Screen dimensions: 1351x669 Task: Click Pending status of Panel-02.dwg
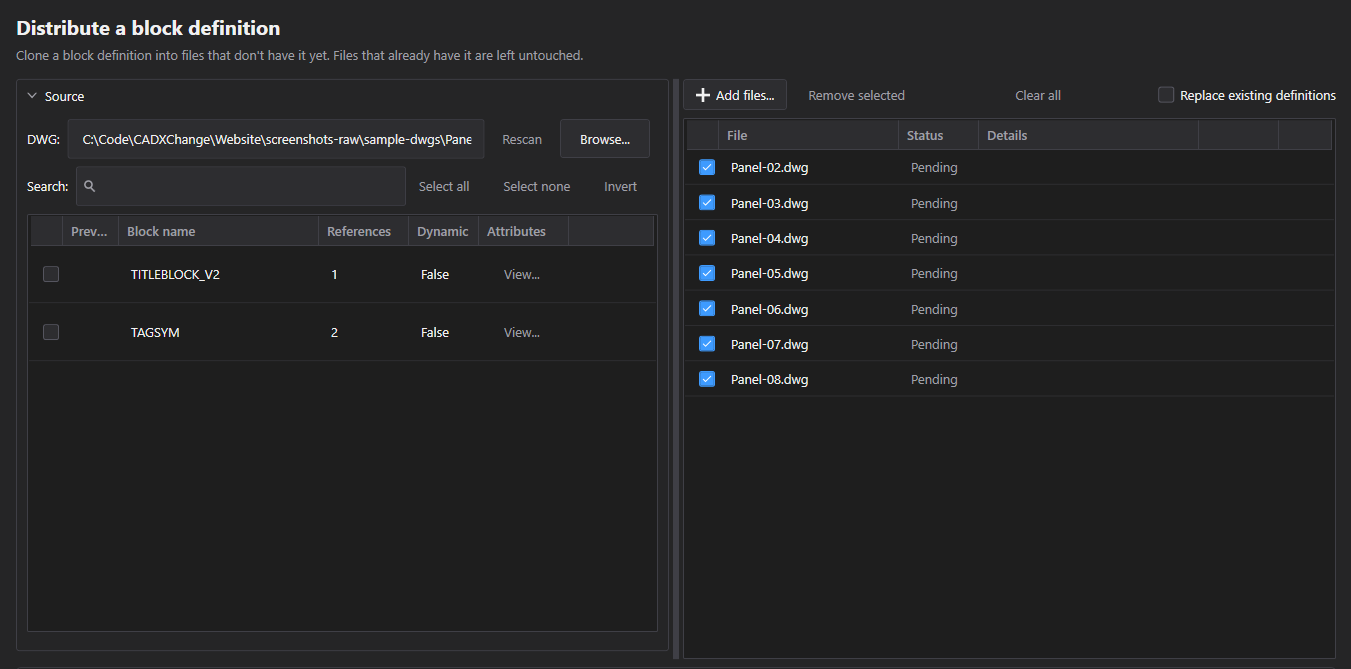coord(934,167)
